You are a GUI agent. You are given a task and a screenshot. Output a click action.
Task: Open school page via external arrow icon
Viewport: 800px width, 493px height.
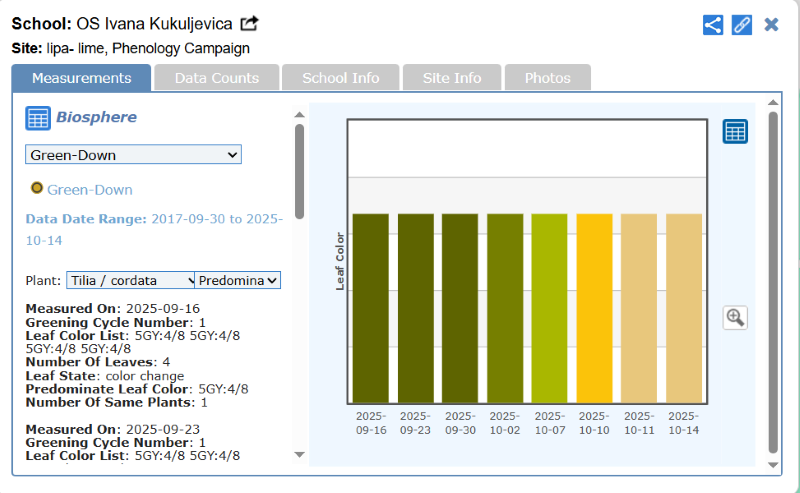(250, 23)
